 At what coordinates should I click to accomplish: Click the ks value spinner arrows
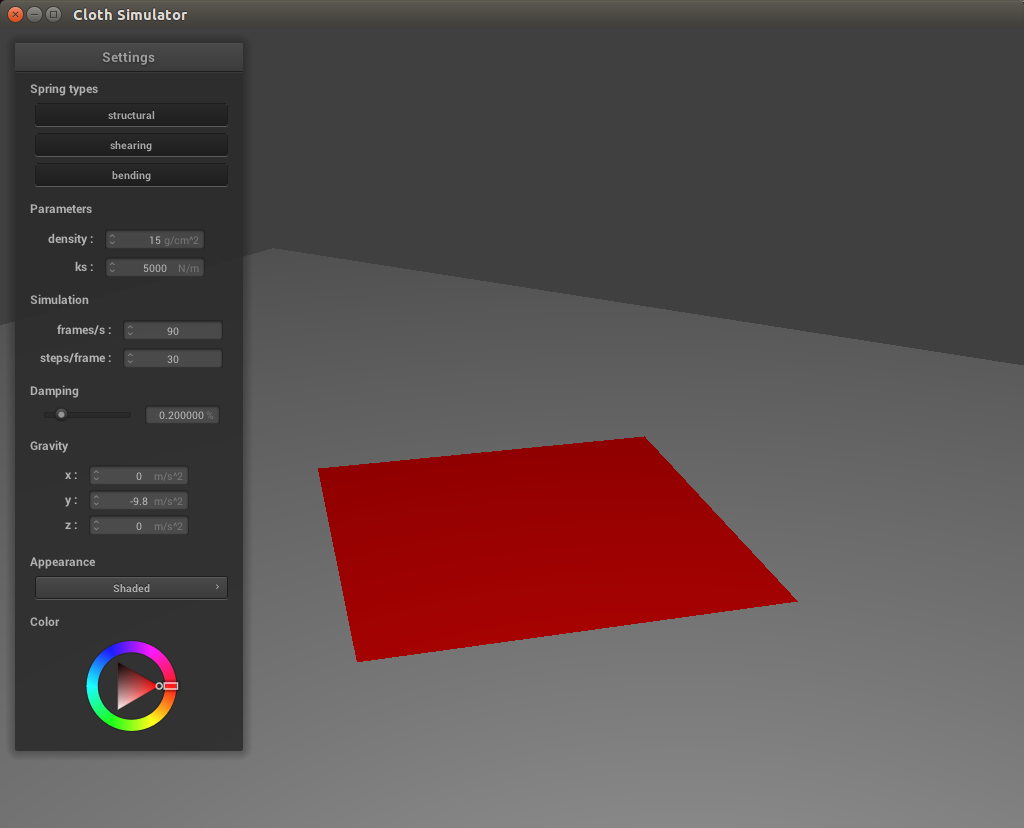[x=113, y=268]
